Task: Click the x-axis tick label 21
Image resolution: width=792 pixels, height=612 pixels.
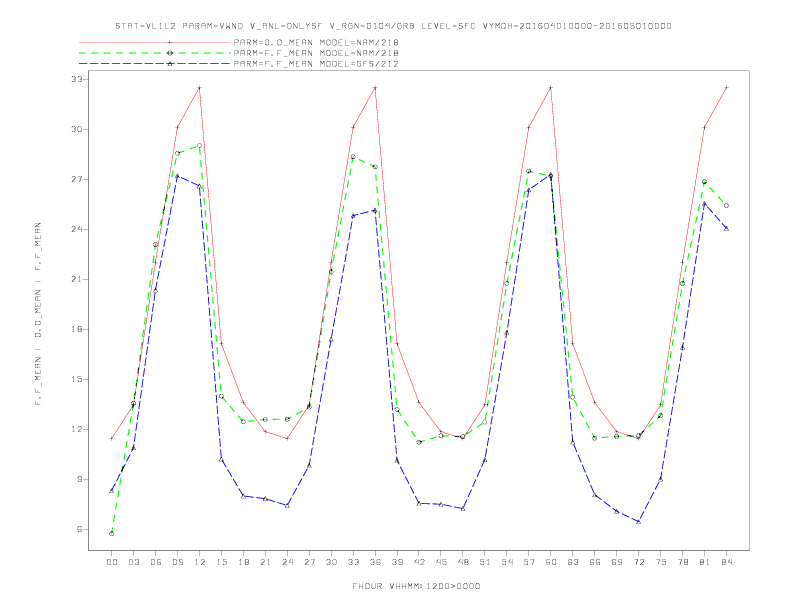Action: pos(265,562)
